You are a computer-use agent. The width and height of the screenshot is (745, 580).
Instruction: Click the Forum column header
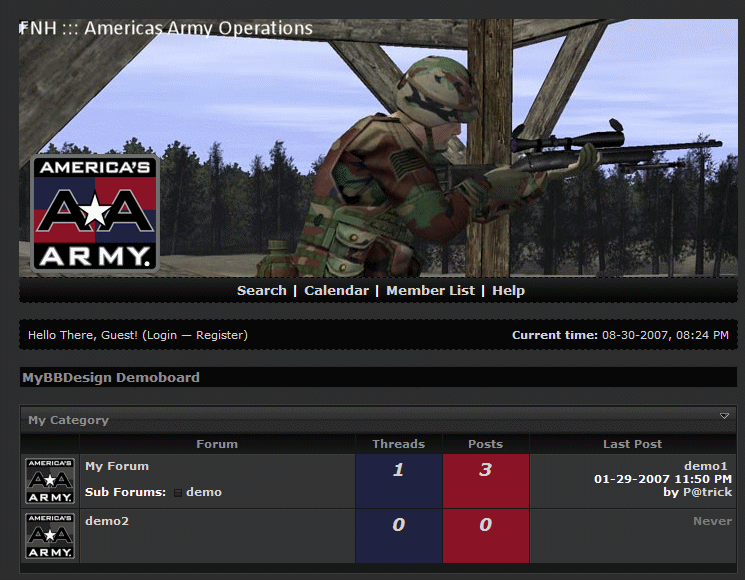217,444
